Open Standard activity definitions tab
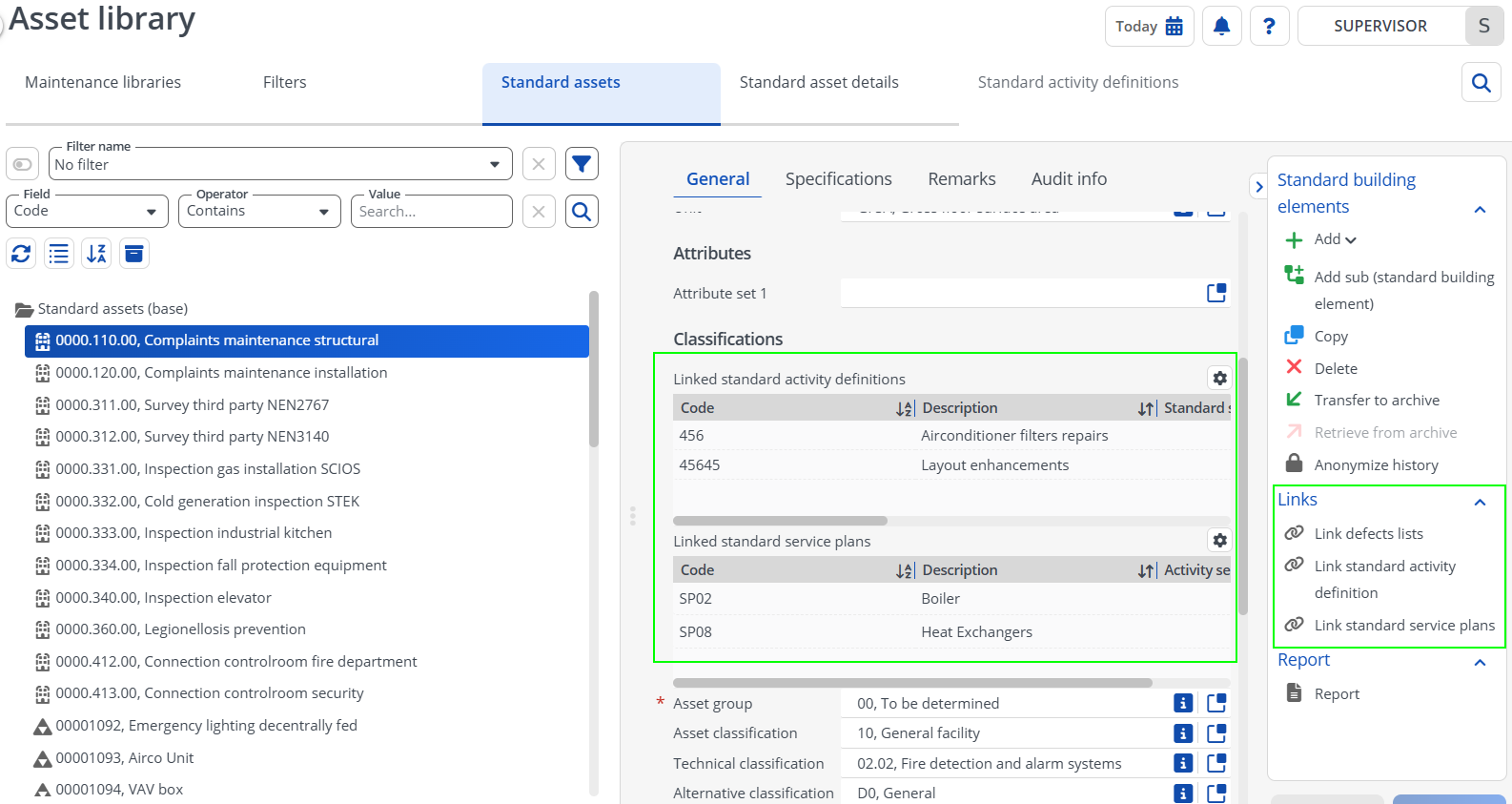 (x=1078, y=82)
